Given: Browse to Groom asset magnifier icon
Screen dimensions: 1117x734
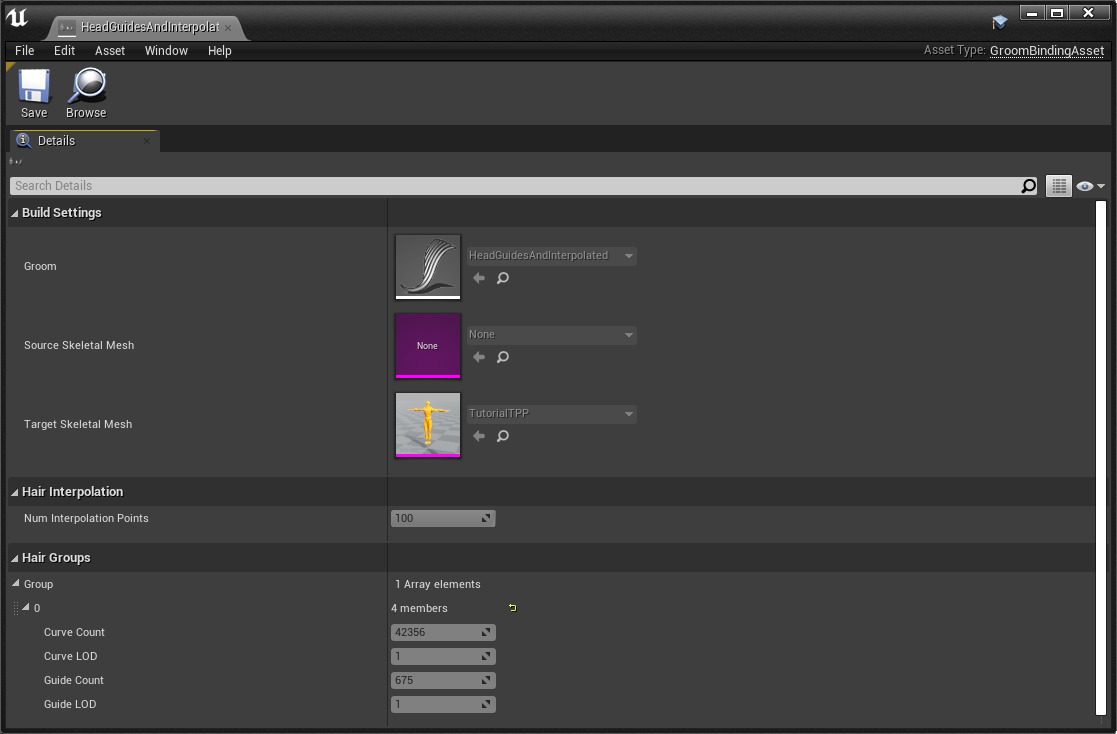Looking at the screenshot, I should 503,278.
